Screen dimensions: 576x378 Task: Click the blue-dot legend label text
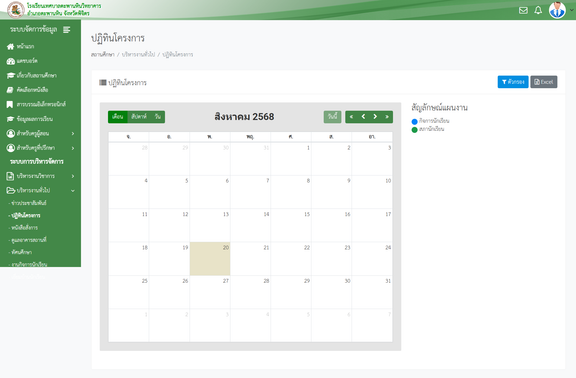[434, 121]
